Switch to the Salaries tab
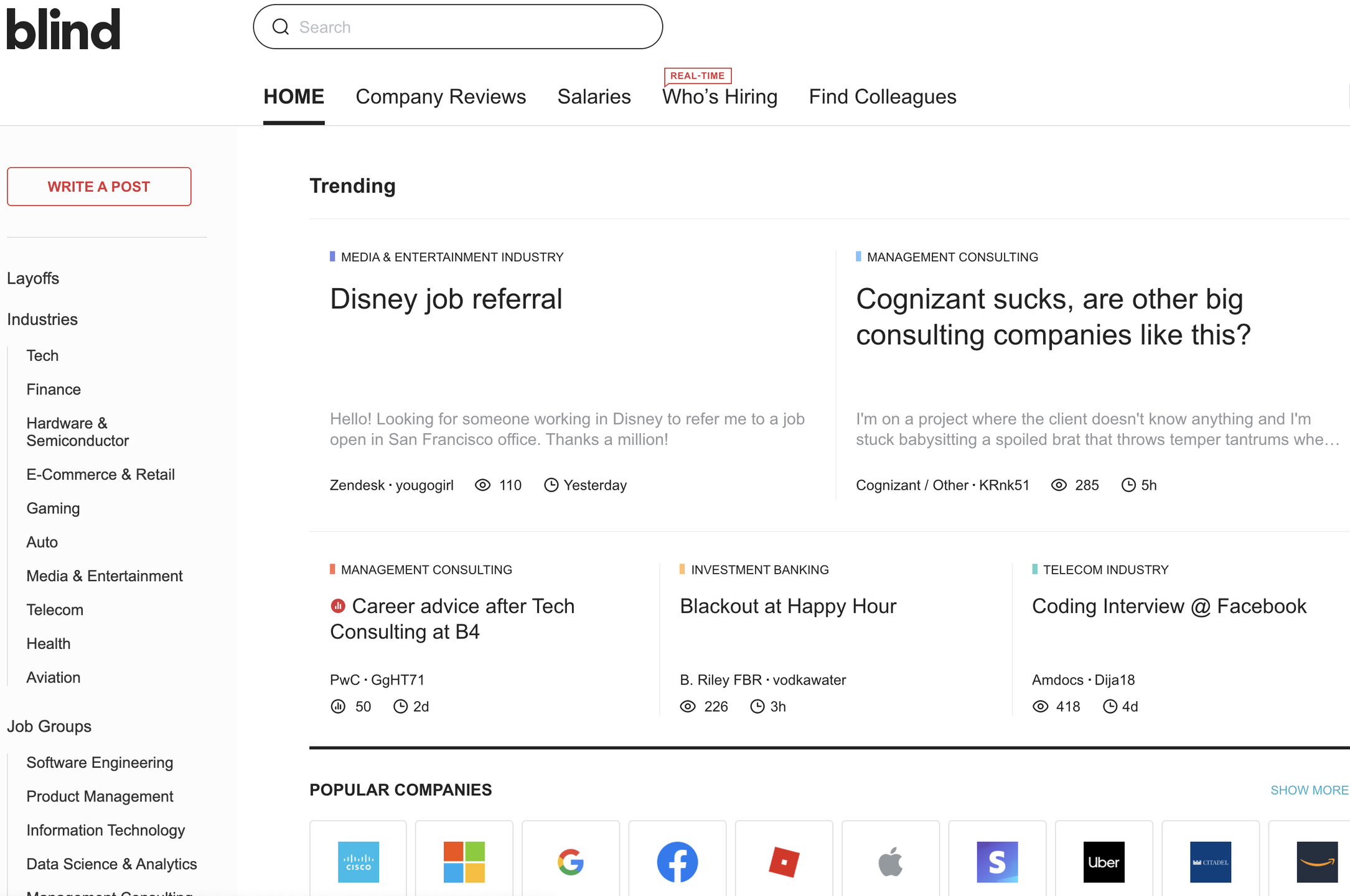This screenshot has height=896, width=1350. (x=594, y=96)
